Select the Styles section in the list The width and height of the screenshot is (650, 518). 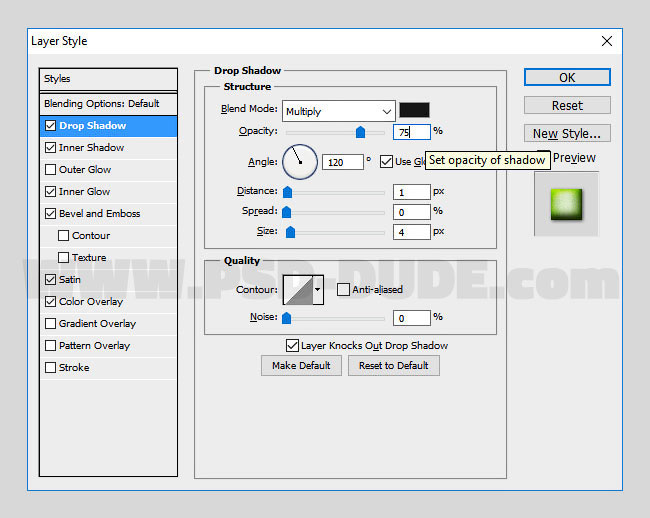109,79
